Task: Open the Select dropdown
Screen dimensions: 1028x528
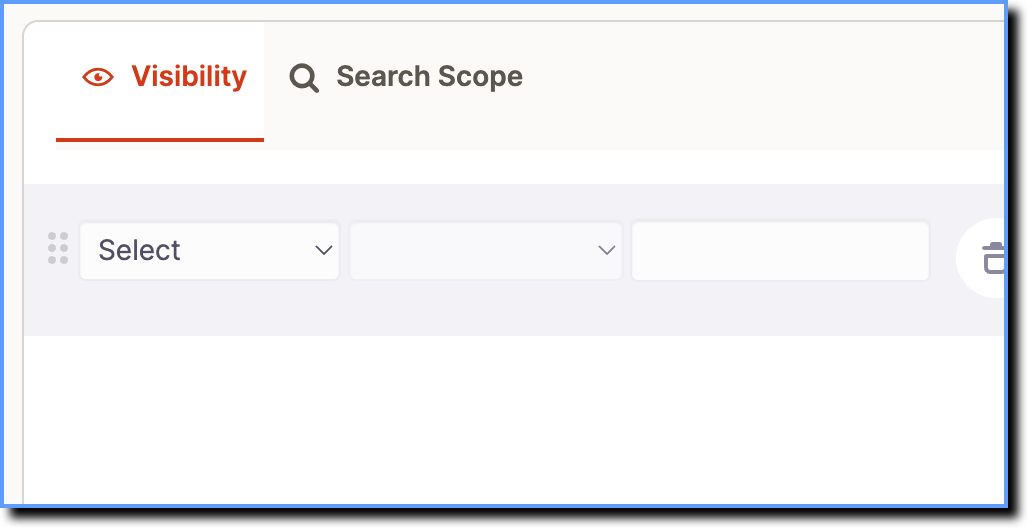Action: (x=209, y=251)
